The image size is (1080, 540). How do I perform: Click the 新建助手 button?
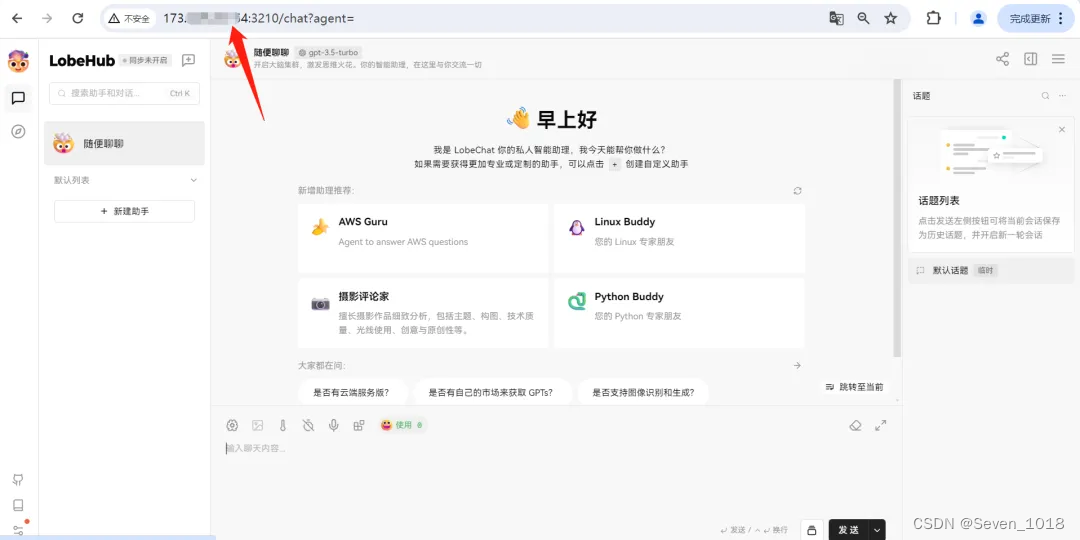125,211
